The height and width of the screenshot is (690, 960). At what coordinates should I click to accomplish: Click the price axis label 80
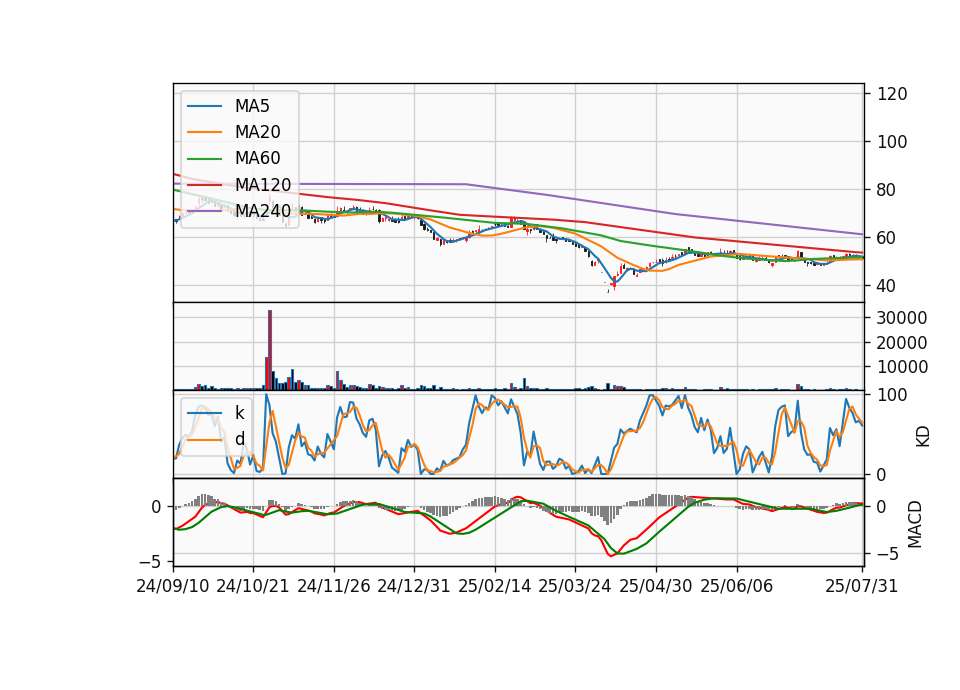click(887, 190)
